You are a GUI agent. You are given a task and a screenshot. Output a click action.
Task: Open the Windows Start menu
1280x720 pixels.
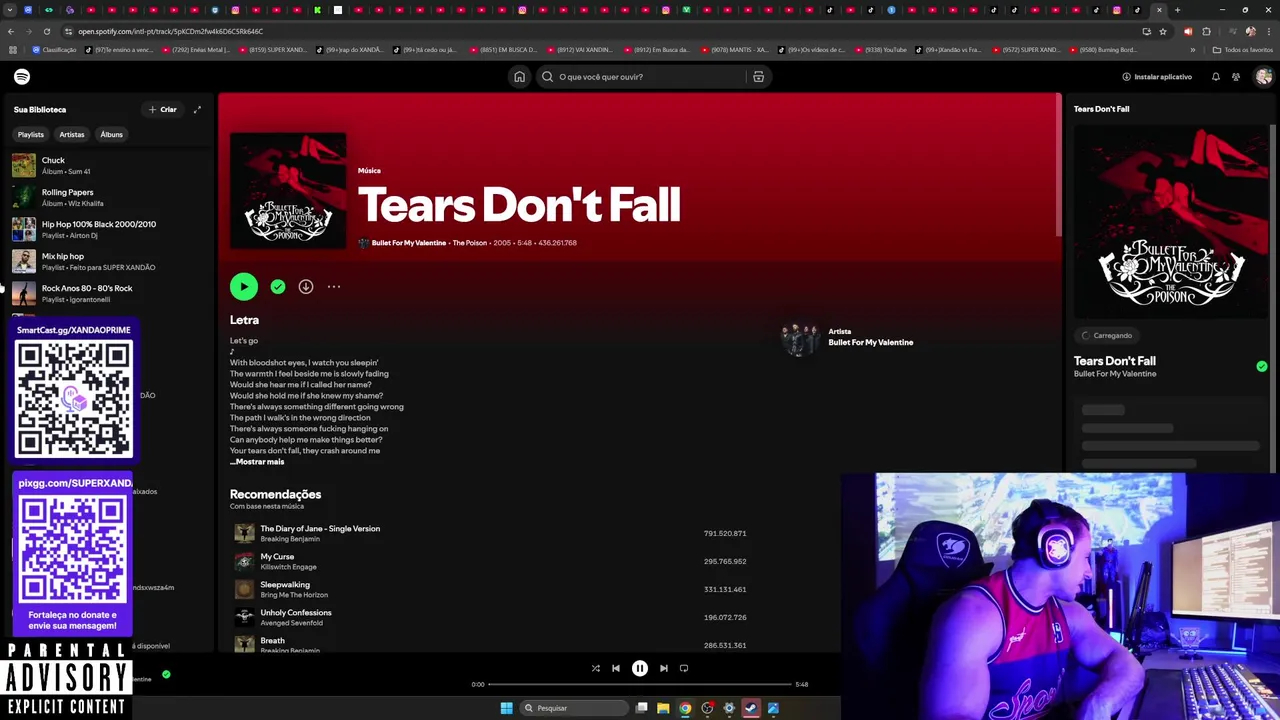pyautogui.click(x=506, y=708)
